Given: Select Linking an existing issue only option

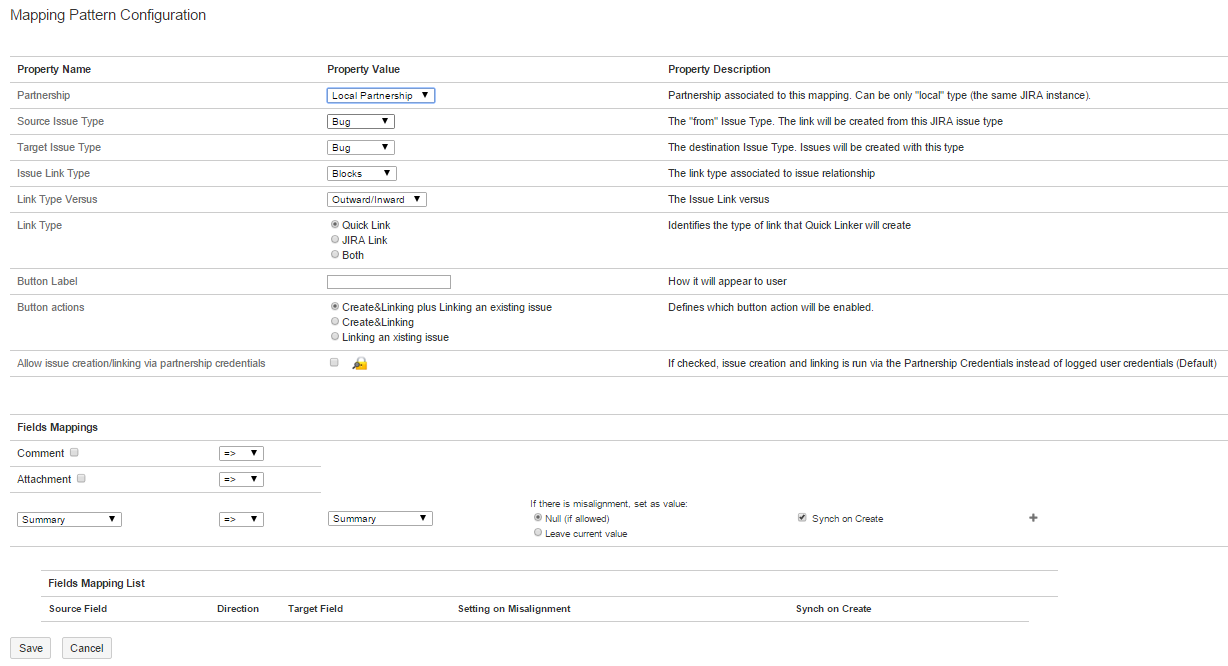Looking at the screenshot, I should tap(335, 337).
